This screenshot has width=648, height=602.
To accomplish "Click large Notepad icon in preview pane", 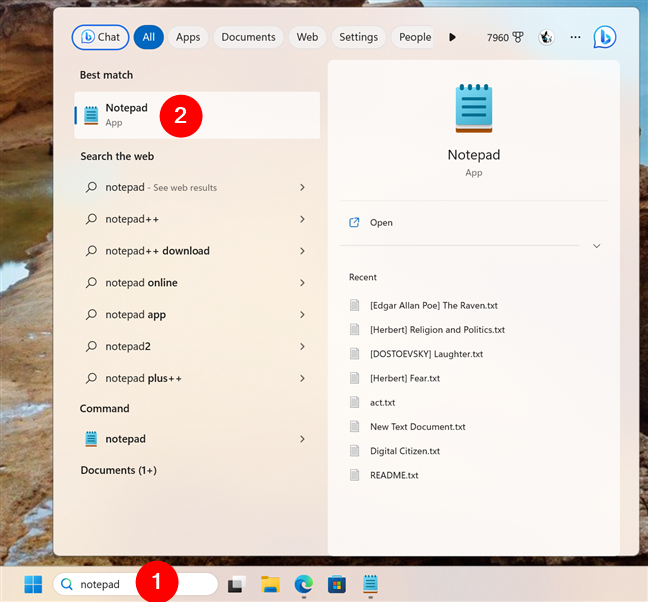I will [474, 108].
